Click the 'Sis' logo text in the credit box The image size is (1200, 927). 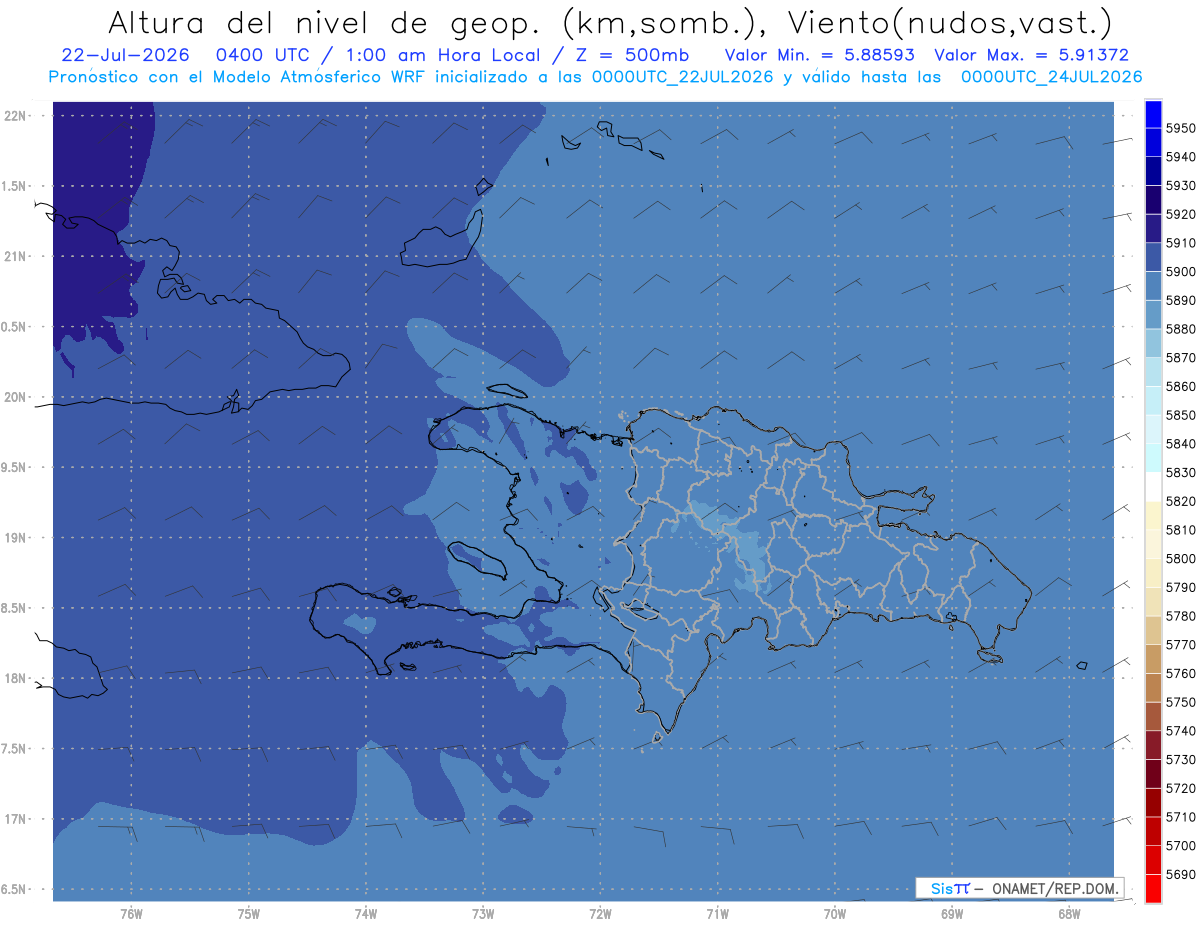pyautogui.click(x=942, y=888)
